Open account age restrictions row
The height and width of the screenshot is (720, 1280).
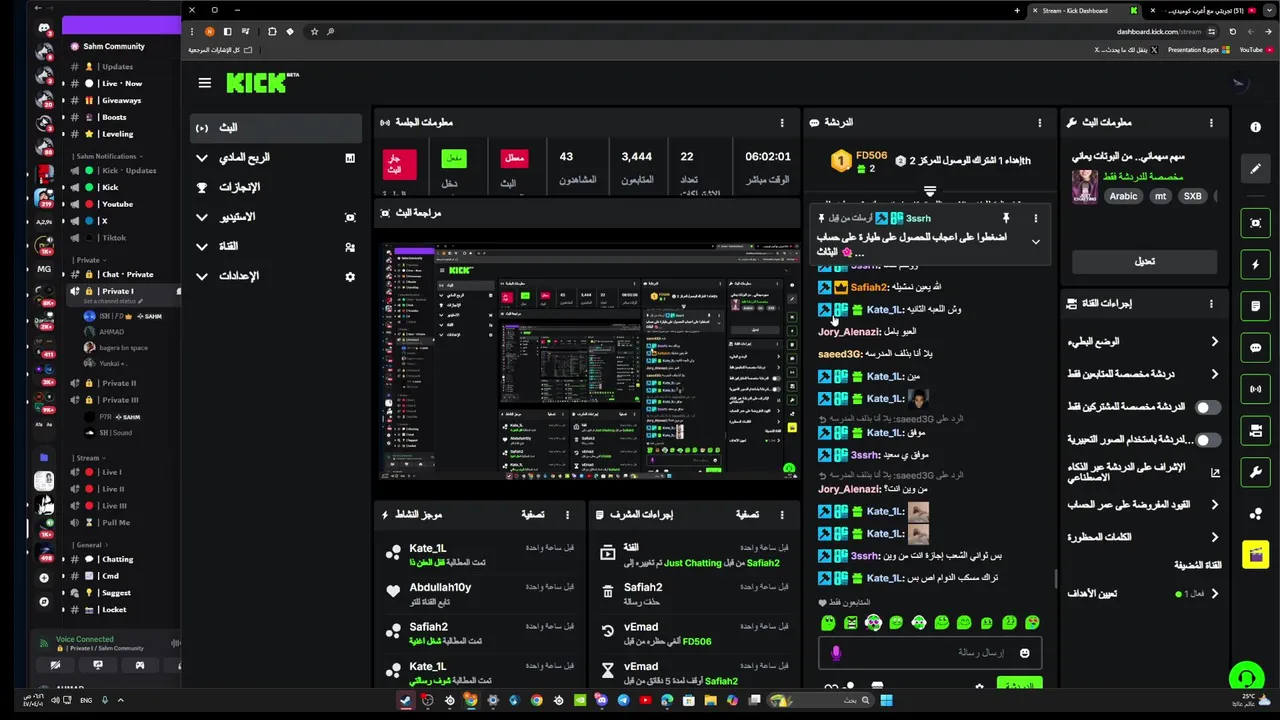click(1144, 505)
